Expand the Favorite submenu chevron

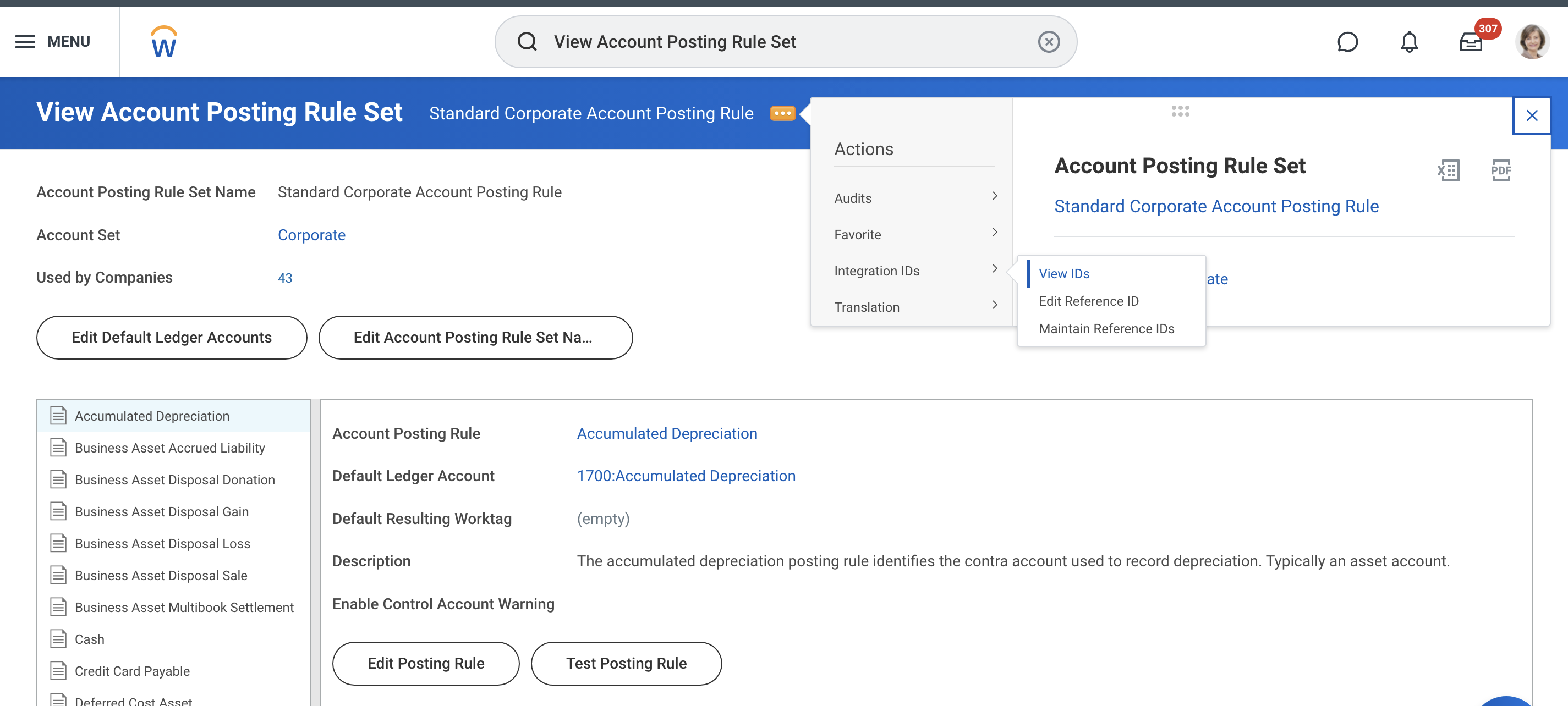[x=995, y=233]
